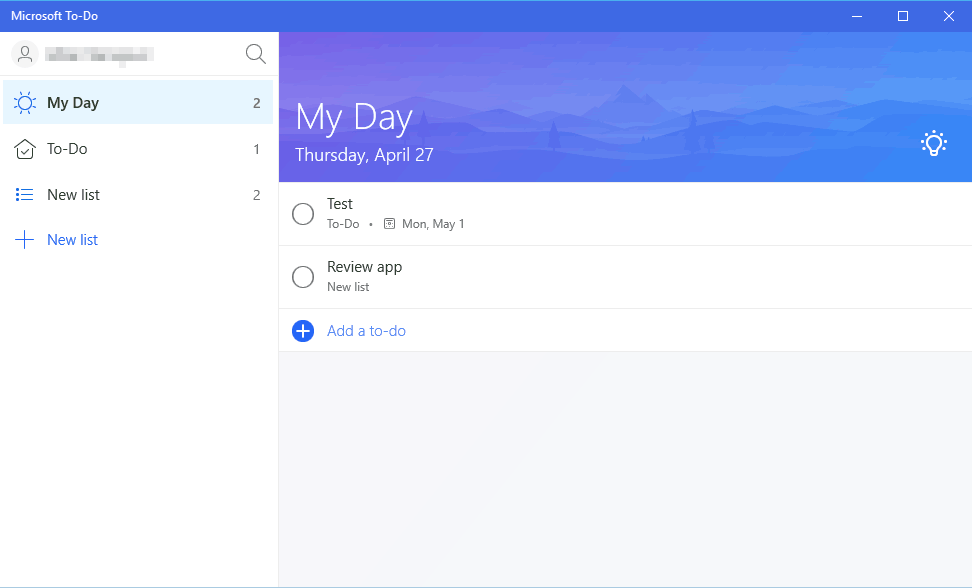Open the To-Do list in sidebar
This screenshot has height=588, width=972.
pyautogui.click(x=138, y=149)
